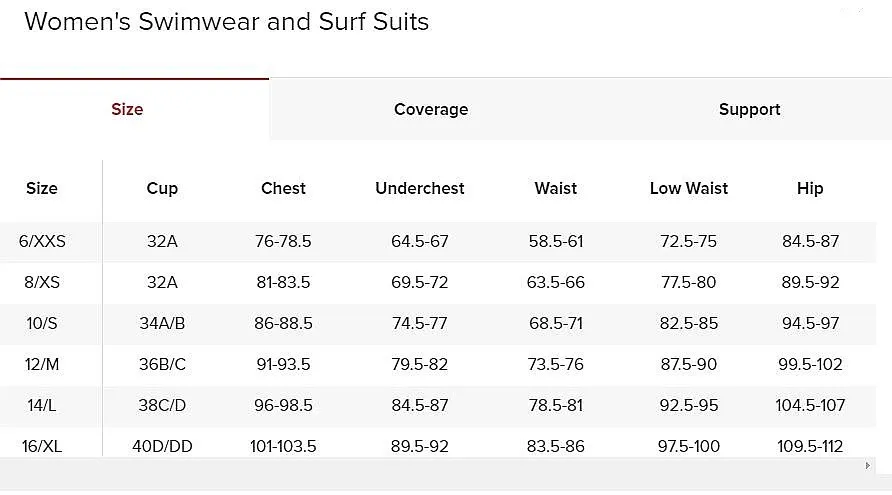
Task: Select the 8/XS size row label
Action: 42,282
